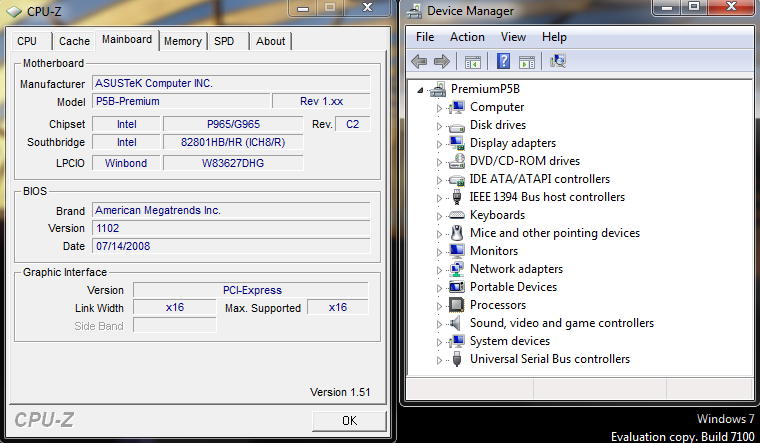Expand the Computer node
This screenshot has width=760, height=443.
pyautogui.click(x=439, y=108)
